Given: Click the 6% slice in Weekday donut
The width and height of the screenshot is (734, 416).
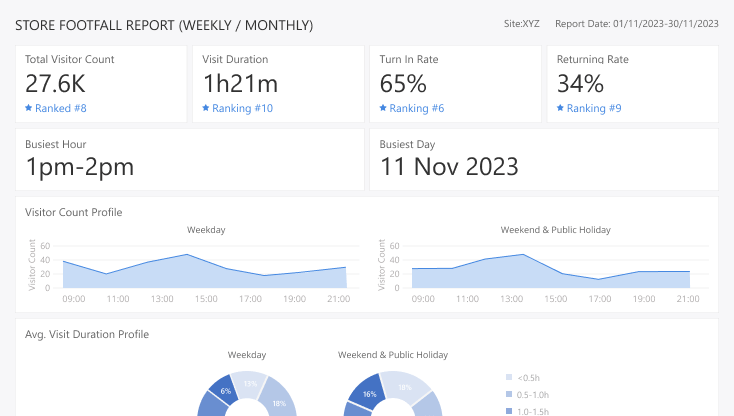Looking at the screenshot, I should click(x=226, y=391).
